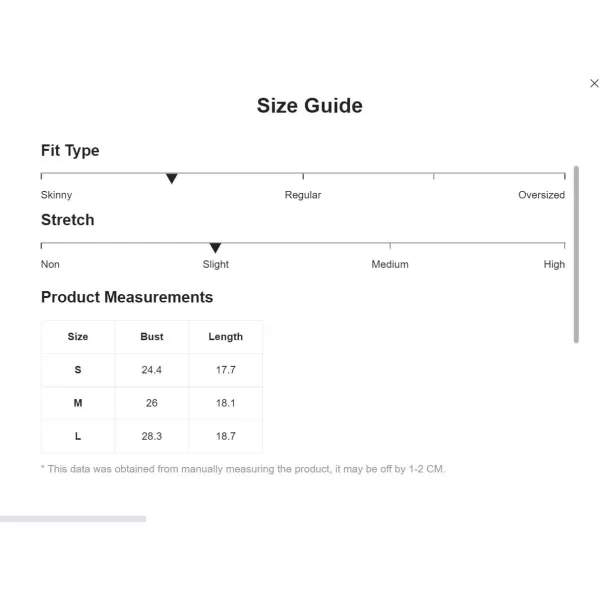Click the Medium stretch label

(x=390, y=264)
